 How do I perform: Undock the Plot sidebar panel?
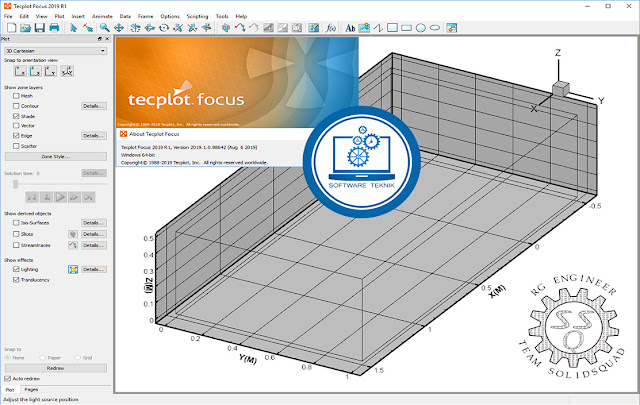tap(100, 39)
